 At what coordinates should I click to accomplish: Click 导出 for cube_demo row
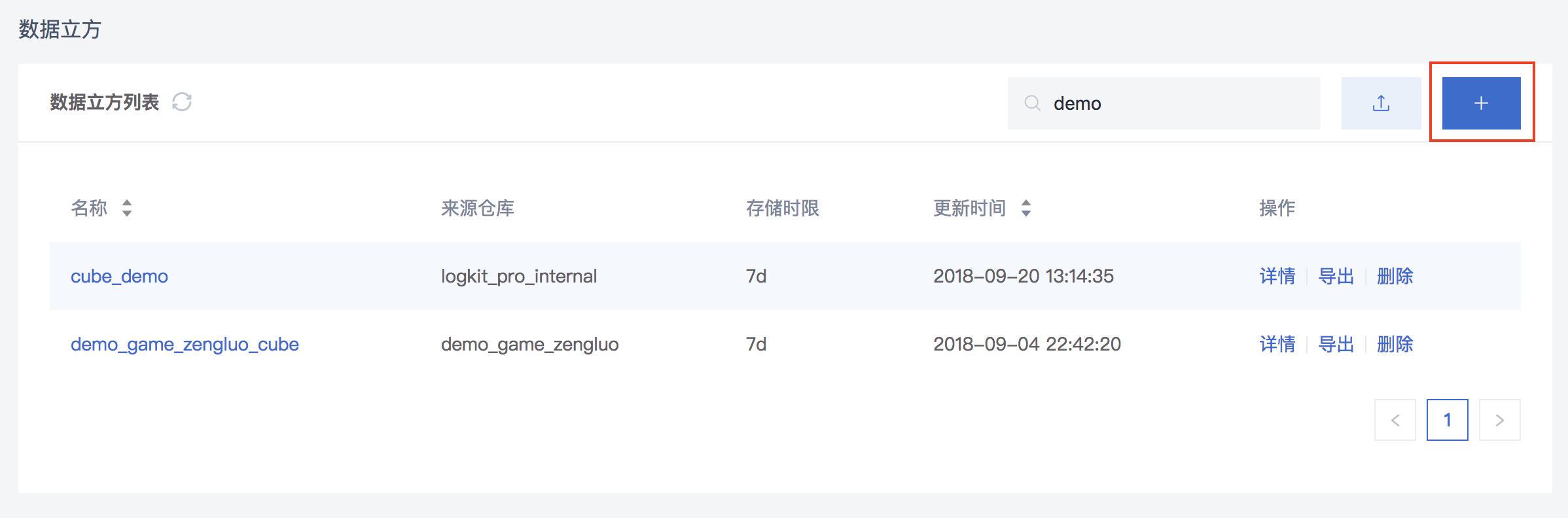pyautogui.click(x=1336, y=276)
